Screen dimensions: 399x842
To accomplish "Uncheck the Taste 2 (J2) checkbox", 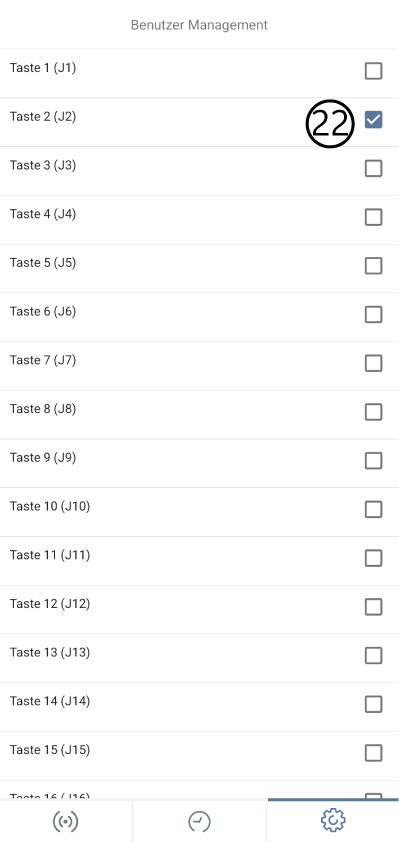I will (373, 119).
